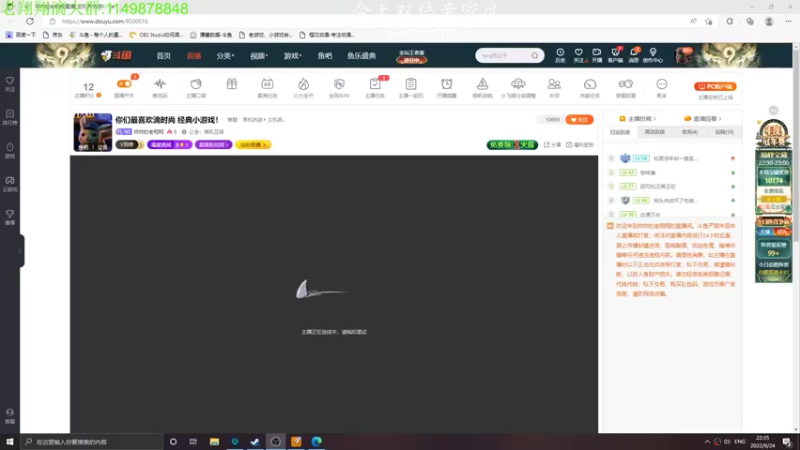Expand the 游戏 dropdown menu
Image resolution: width=800 pixels, height=450 pixels.
[292, 56]
